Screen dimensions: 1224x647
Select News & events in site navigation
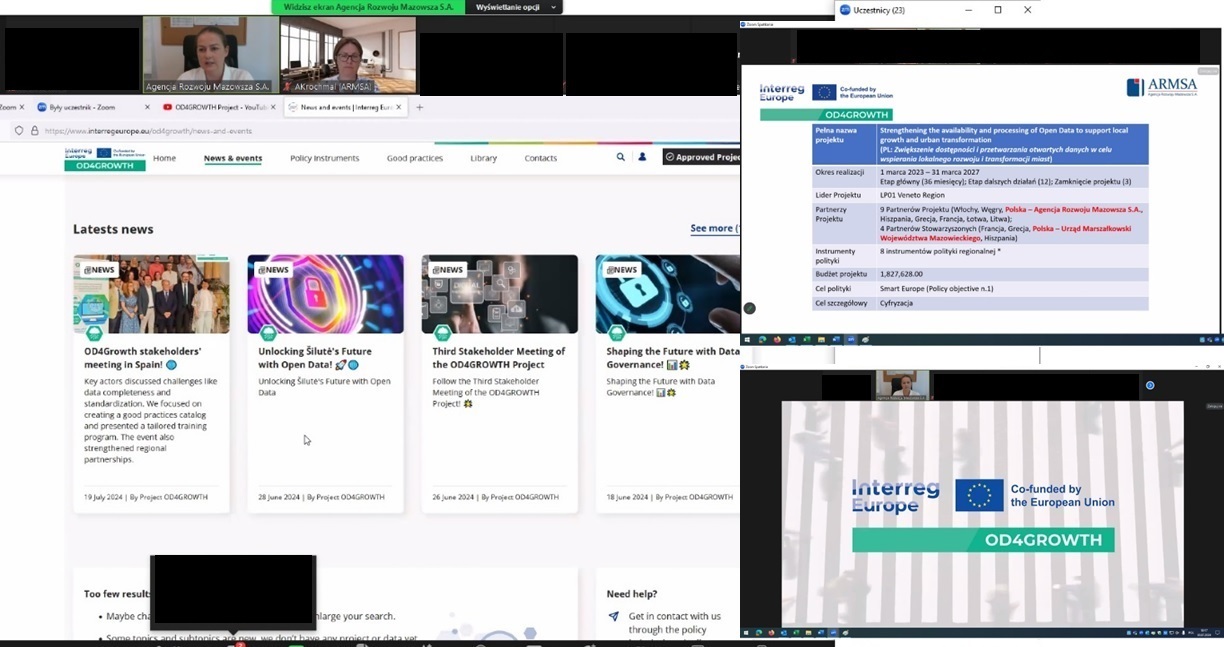click(233, 158)
